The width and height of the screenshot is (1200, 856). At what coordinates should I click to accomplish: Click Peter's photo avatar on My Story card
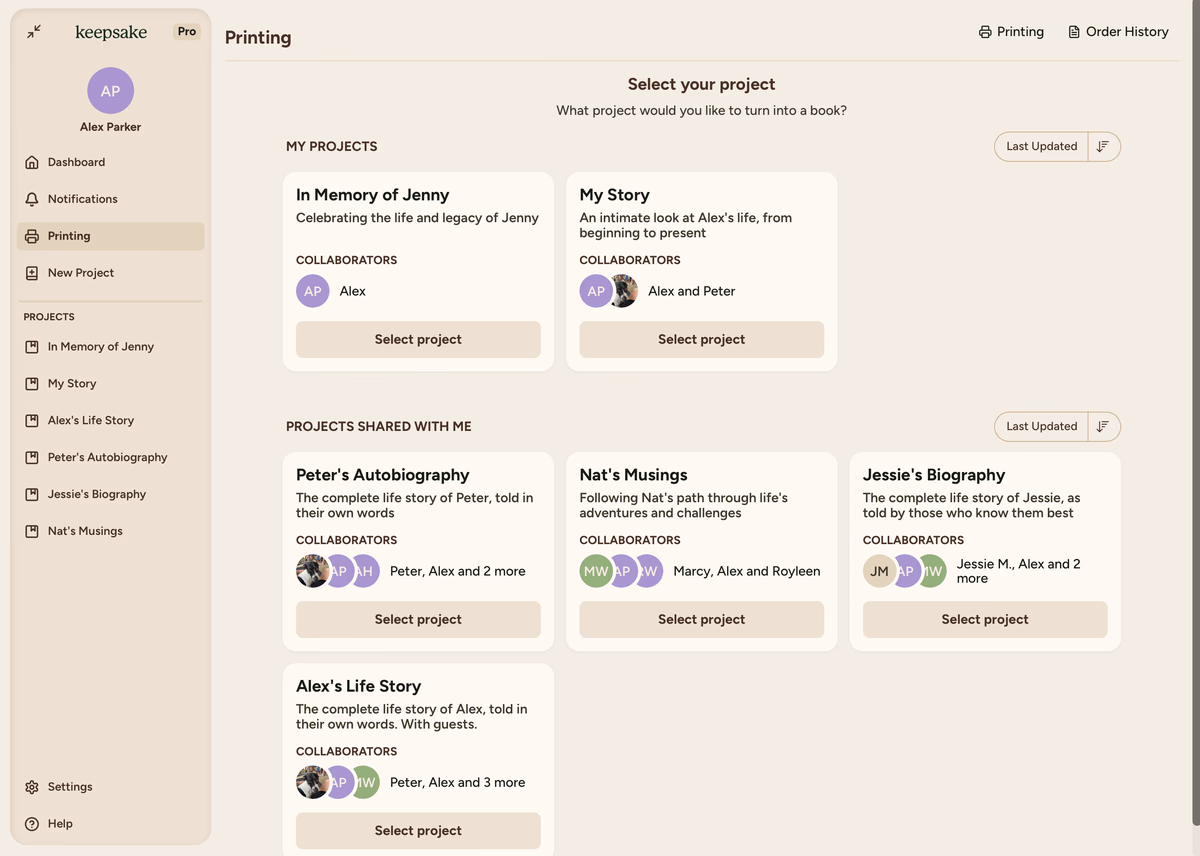(x=624, y=291)
